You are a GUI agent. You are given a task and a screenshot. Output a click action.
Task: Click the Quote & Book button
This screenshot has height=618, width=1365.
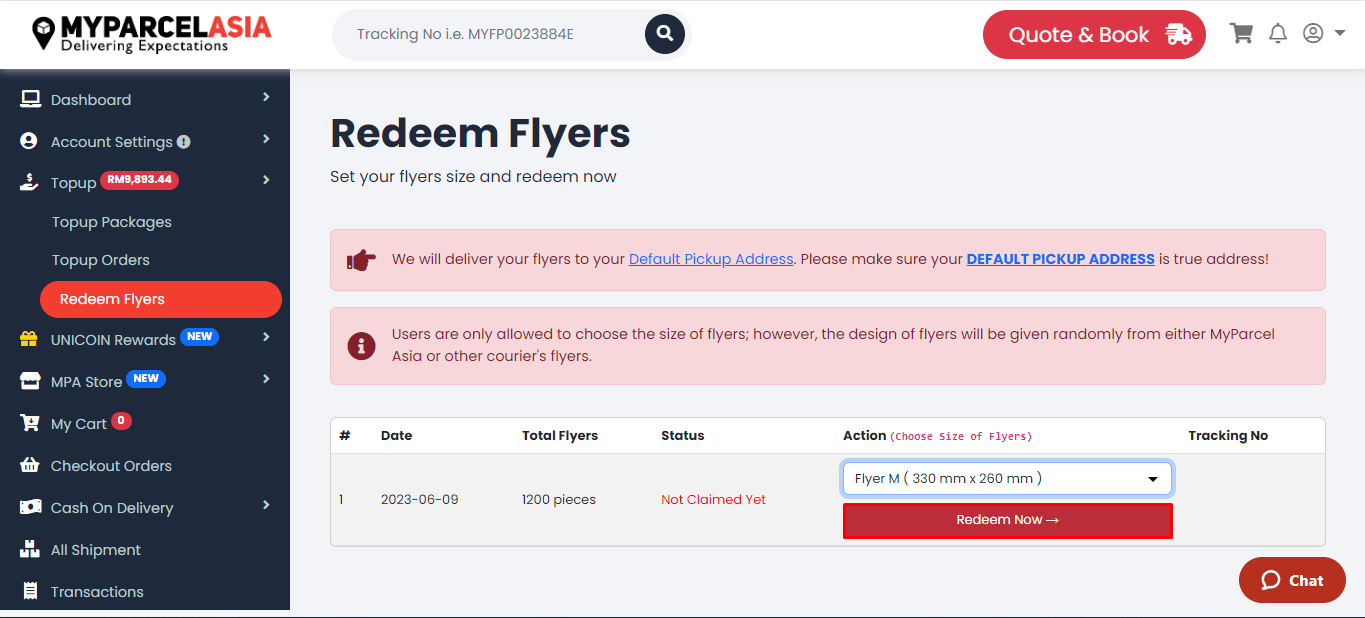pyautogui.click(x=1094, y=35)
